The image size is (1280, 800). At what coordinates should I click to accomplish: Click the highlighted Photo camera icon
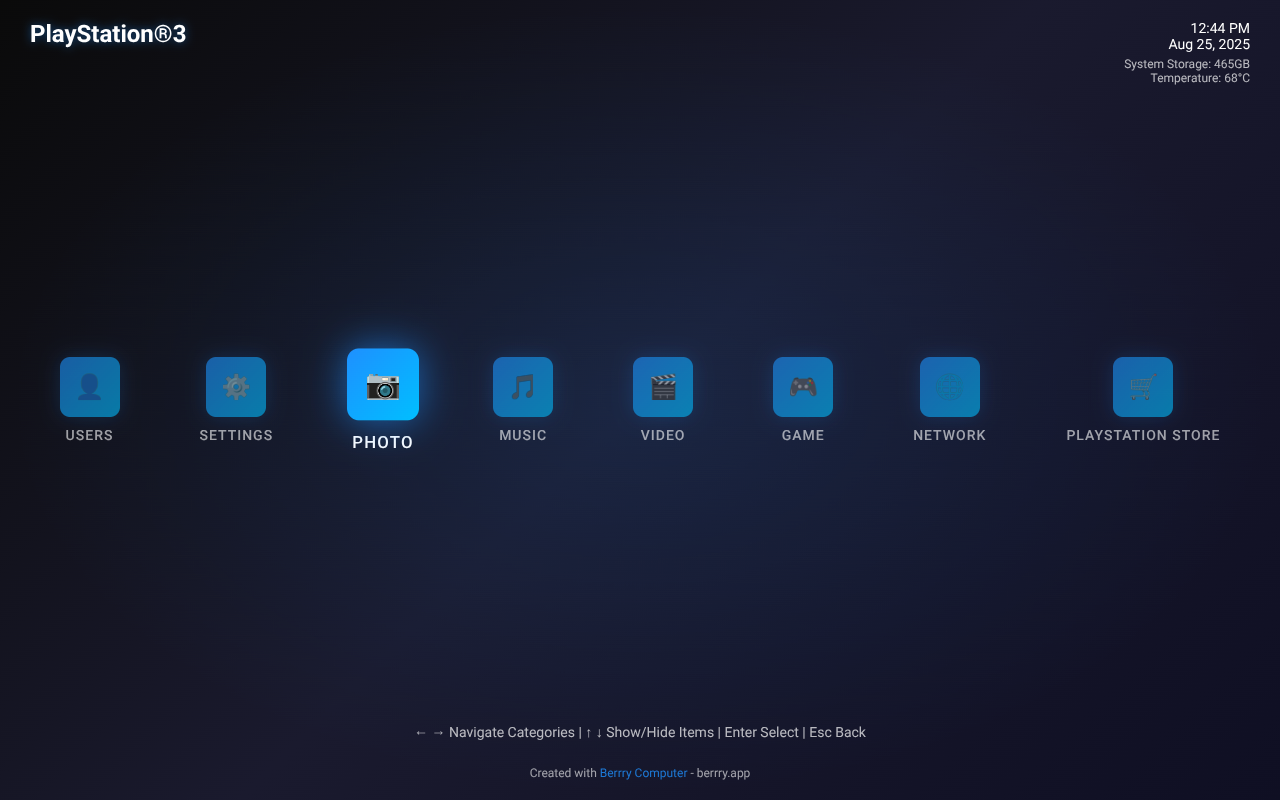383,384
